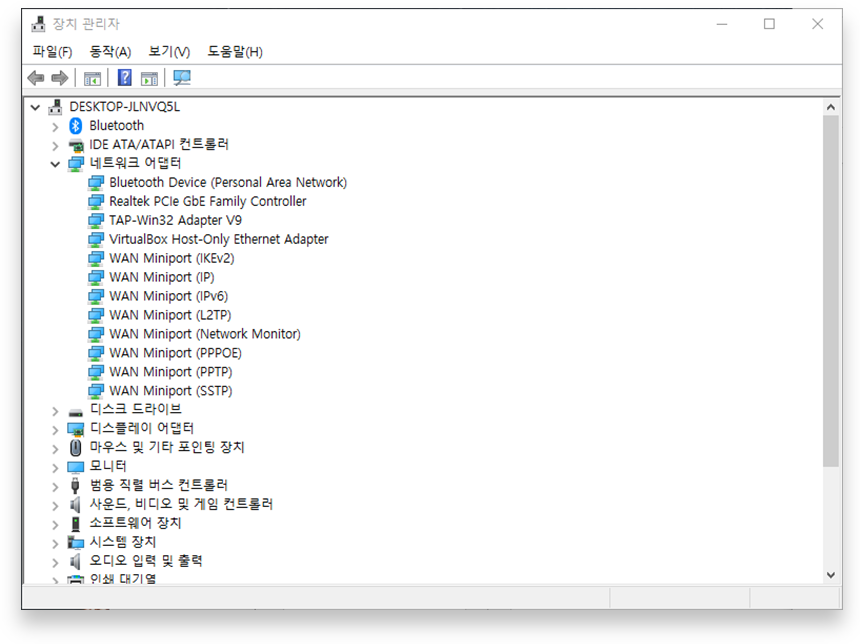Viewport: 860px width, 644px height.
Task: Expand the 범용 직렬 버스 컨트롤러 category
Action: coord(55,487)
